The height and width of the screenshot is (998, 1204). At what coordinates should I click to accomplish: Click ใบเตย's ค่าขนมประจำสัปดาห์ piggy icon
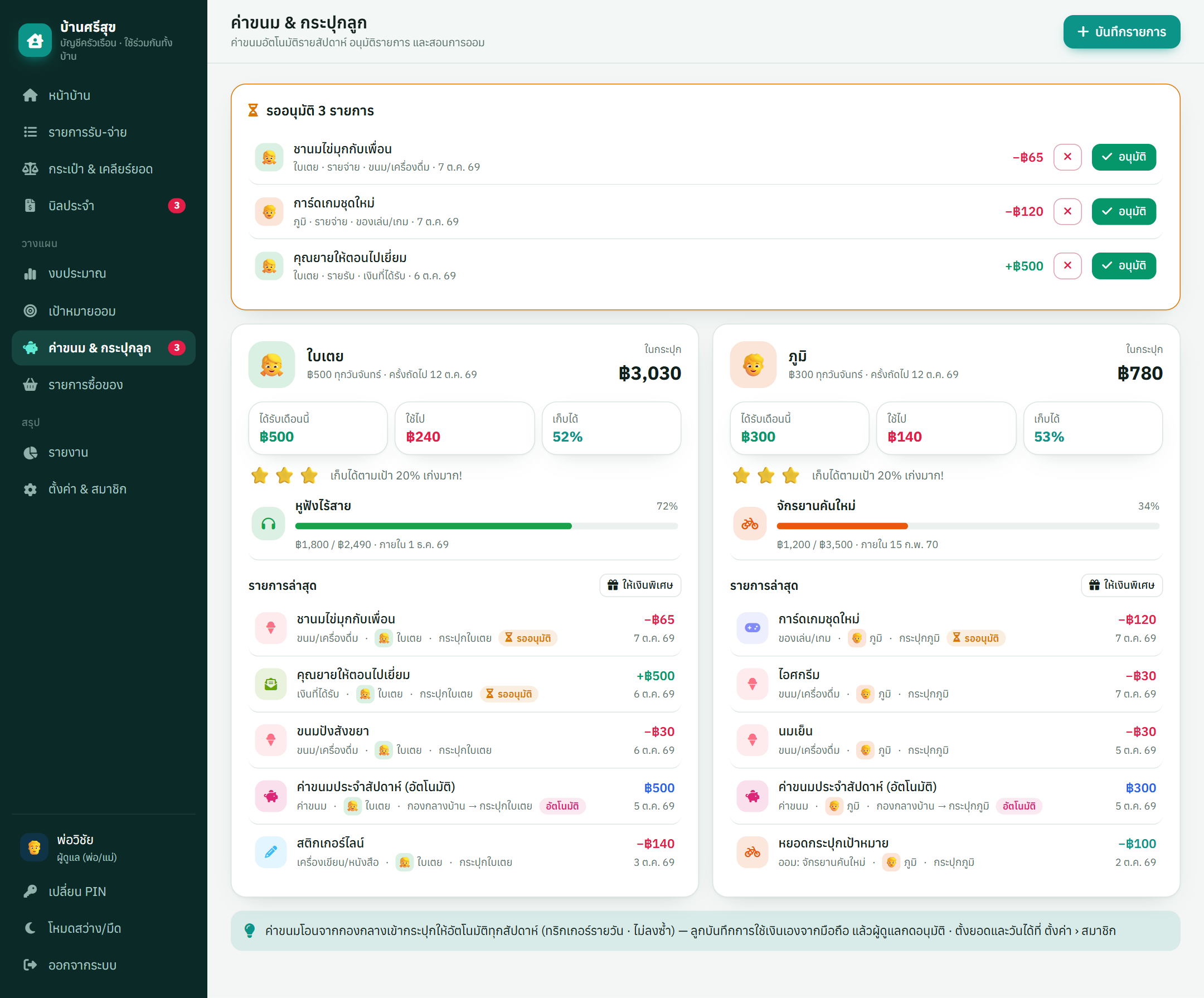[270, 796]
